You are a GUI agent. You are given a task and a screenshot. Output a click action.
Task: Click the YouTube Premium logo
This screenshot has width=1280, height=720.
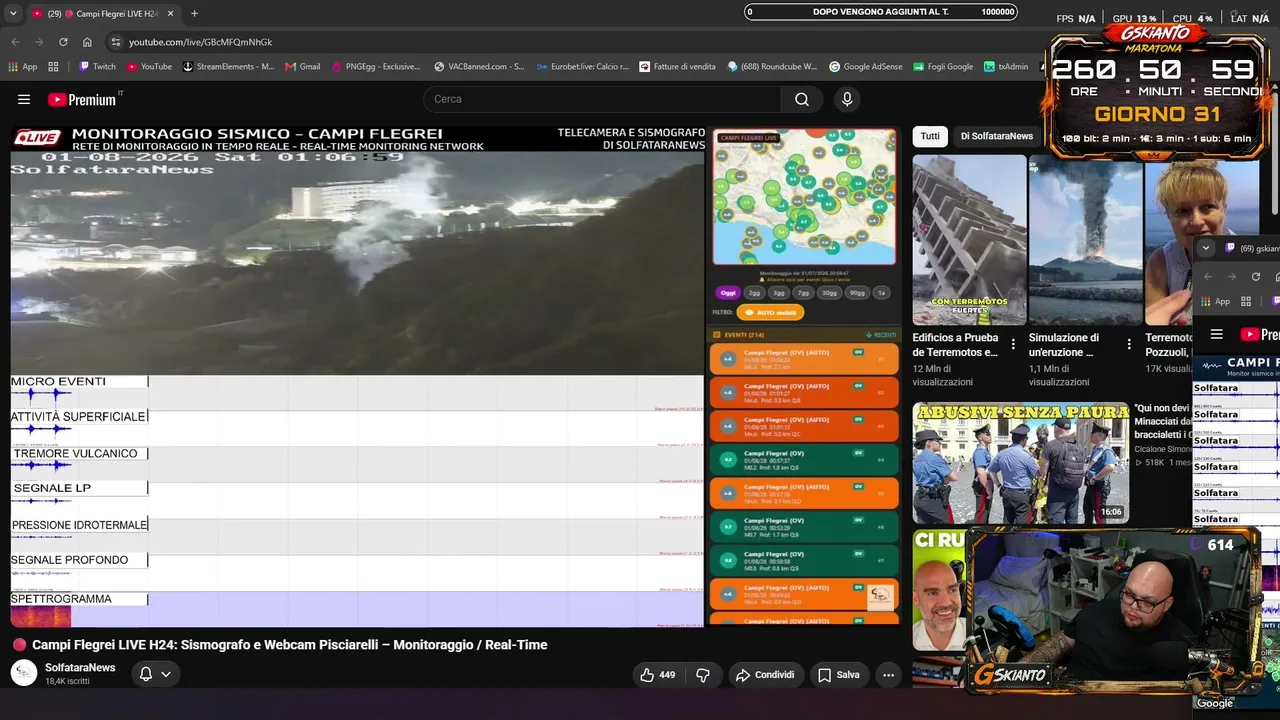coord(83,99)
